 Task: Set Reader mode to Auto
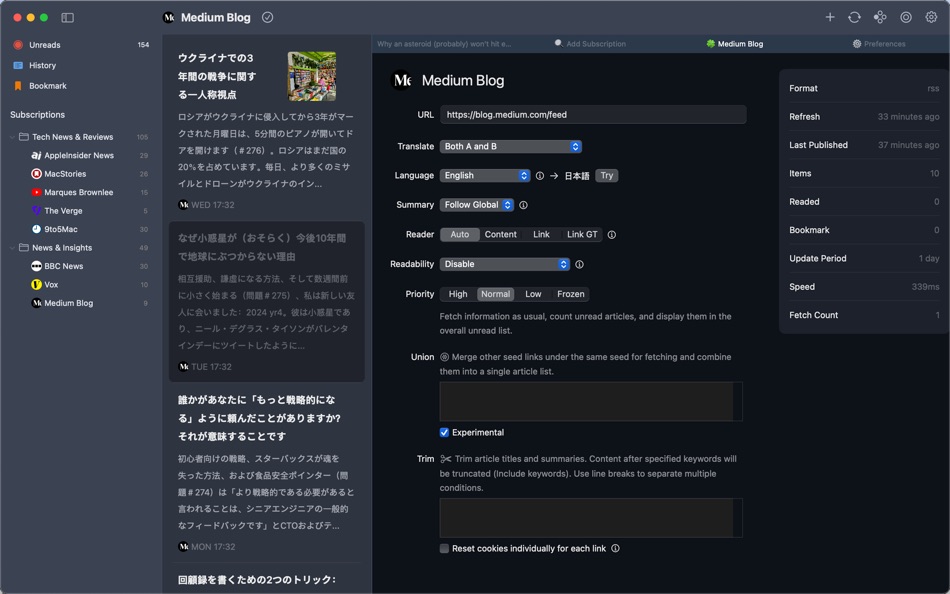click(460, 235)
